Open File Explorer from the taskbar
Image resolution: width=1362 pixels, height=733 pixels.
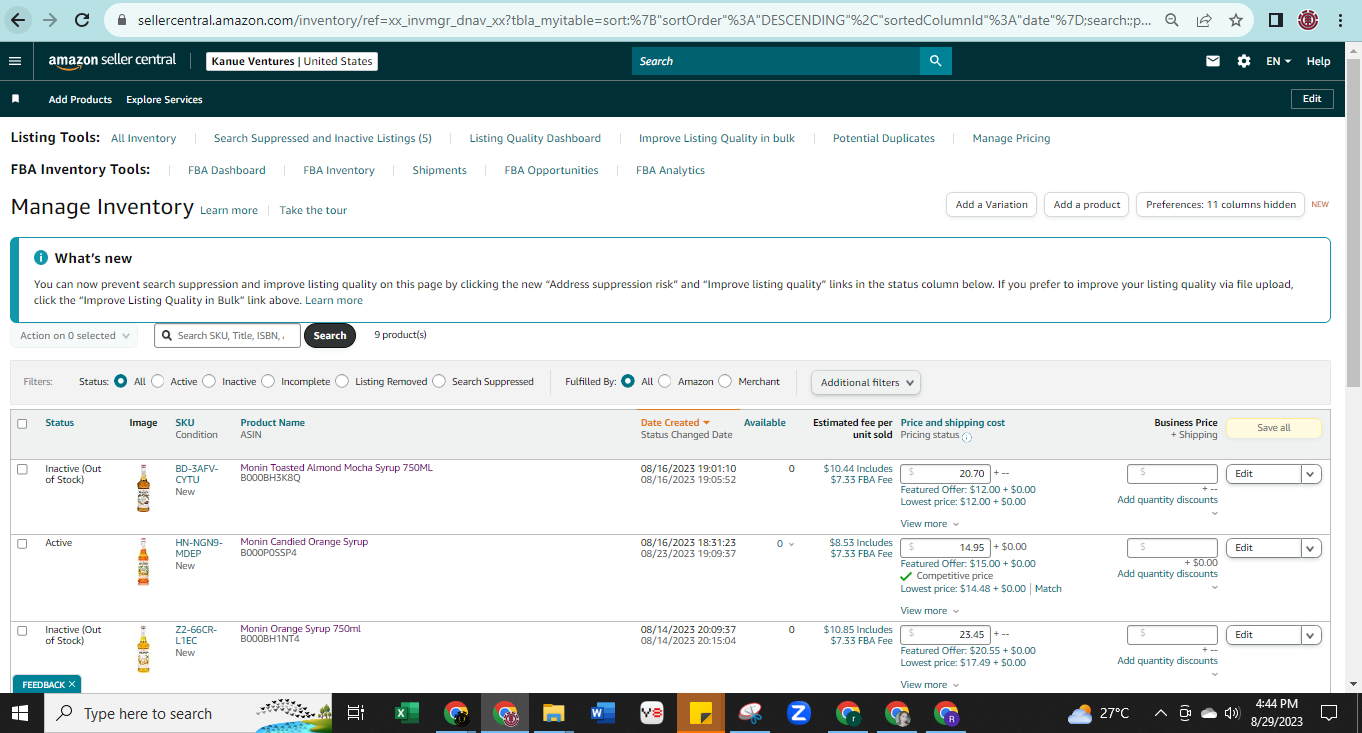553,713
